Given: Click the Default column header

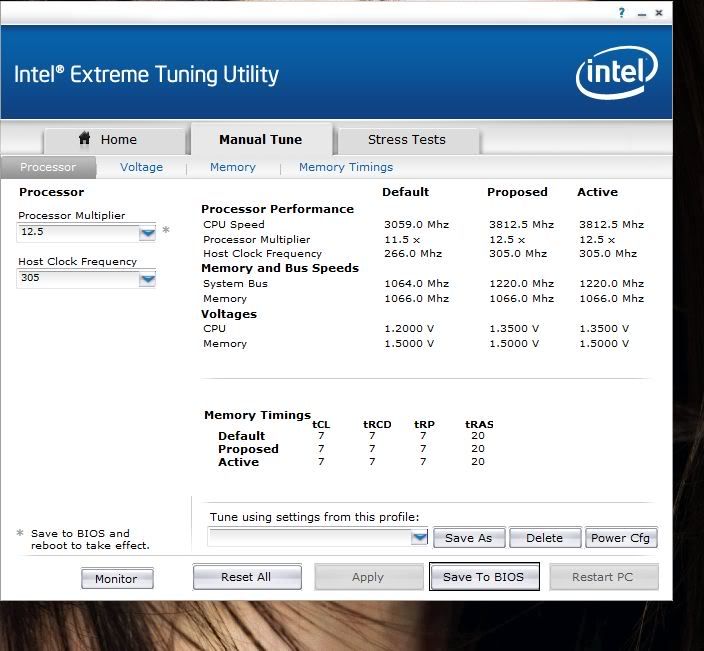Looking at the screenshot, I should [x=405, y=192].
